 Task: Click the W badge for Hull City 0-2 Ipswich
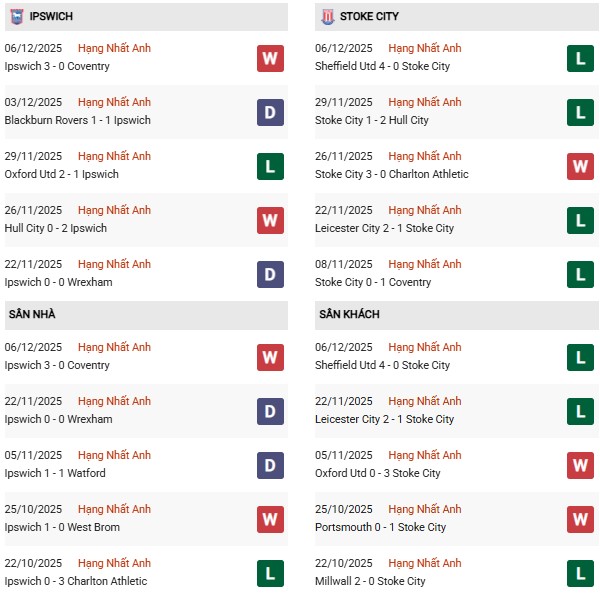tap(270, 220)
